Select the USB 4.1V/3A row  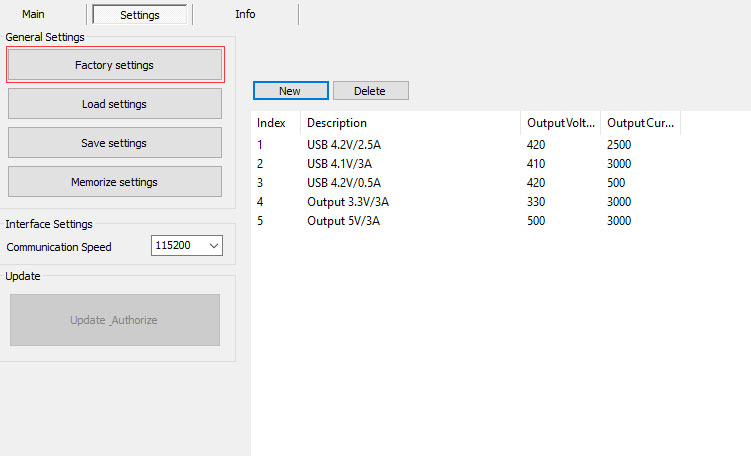click(x=340, y=164)
